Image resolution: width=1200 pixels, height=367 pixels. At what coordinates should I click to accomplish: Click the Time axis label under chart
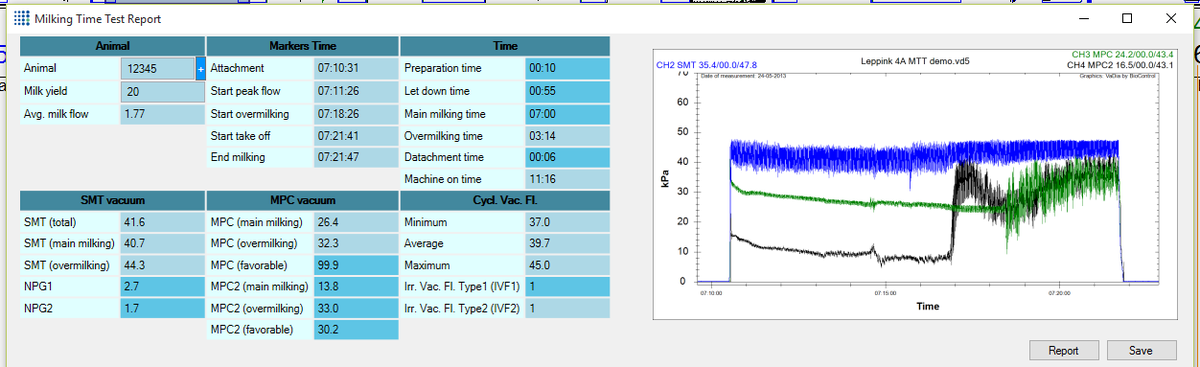[x=927, y=306]
